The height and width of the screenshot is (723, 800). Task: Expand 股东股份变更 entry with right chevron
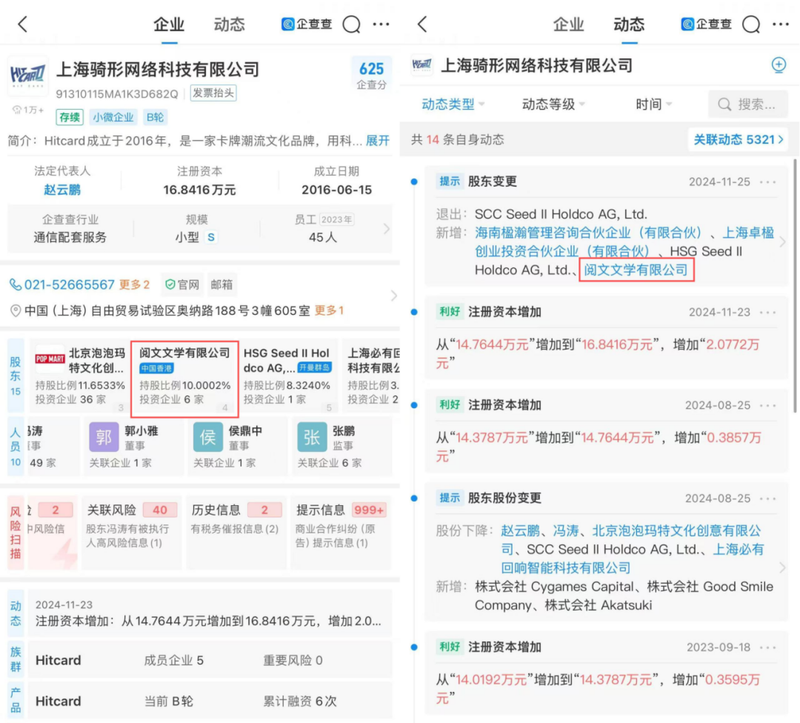click(783, 567)
